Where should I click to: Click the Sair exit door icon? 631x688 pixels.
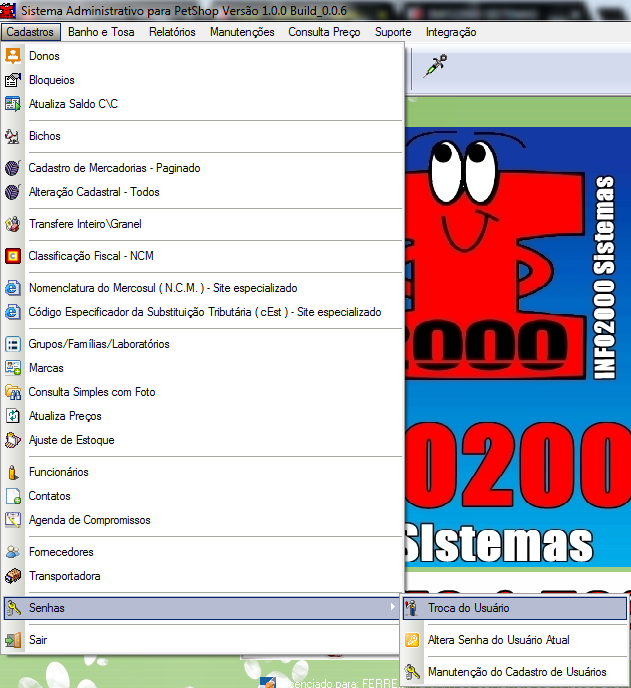click(13, 640)
